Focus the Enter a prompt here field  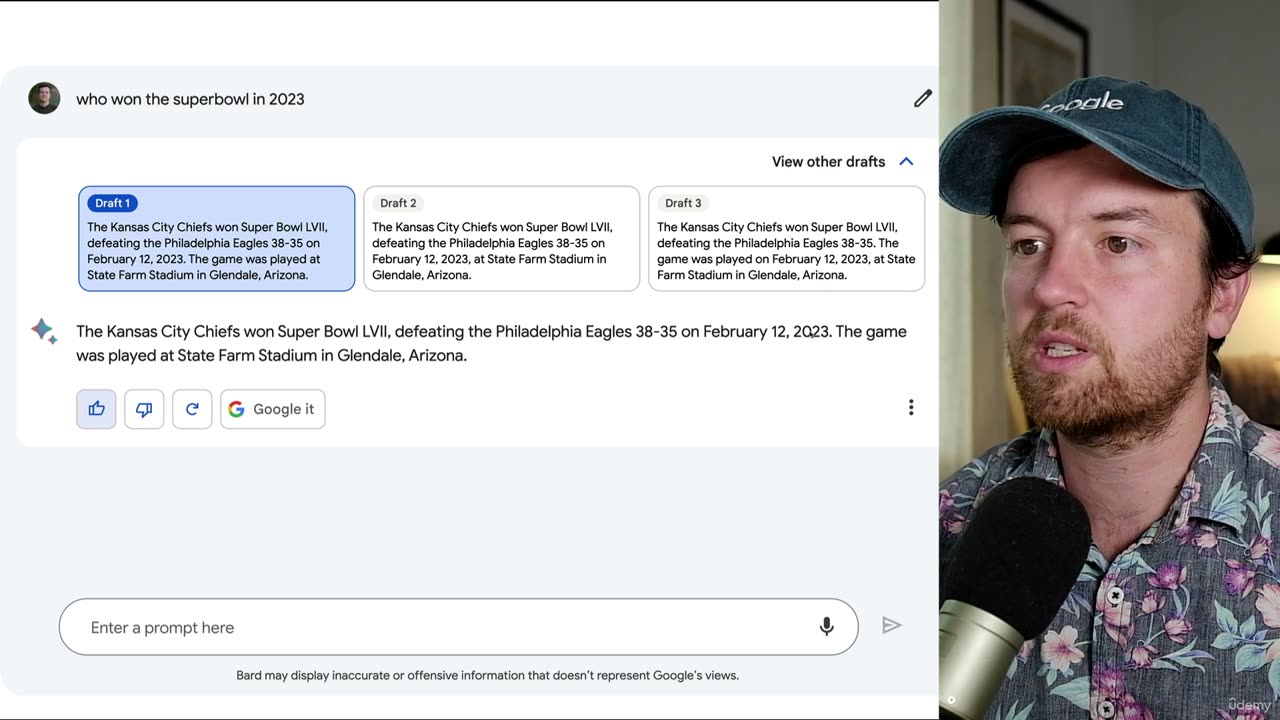click(459, 627)
